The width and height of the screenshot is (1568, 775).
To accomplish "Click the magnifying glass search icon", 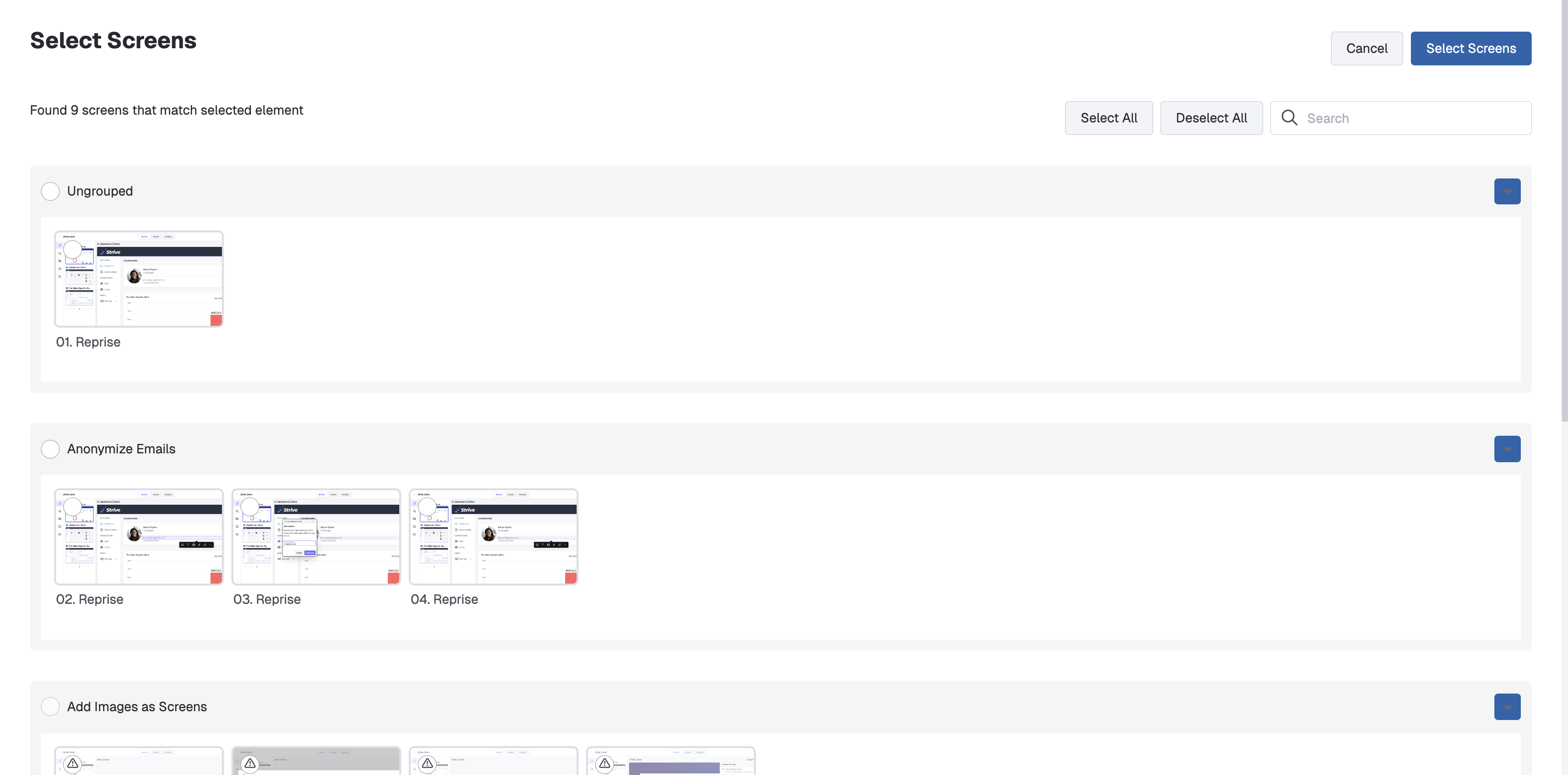I will pyautogui.click(x=1289, y=118).
